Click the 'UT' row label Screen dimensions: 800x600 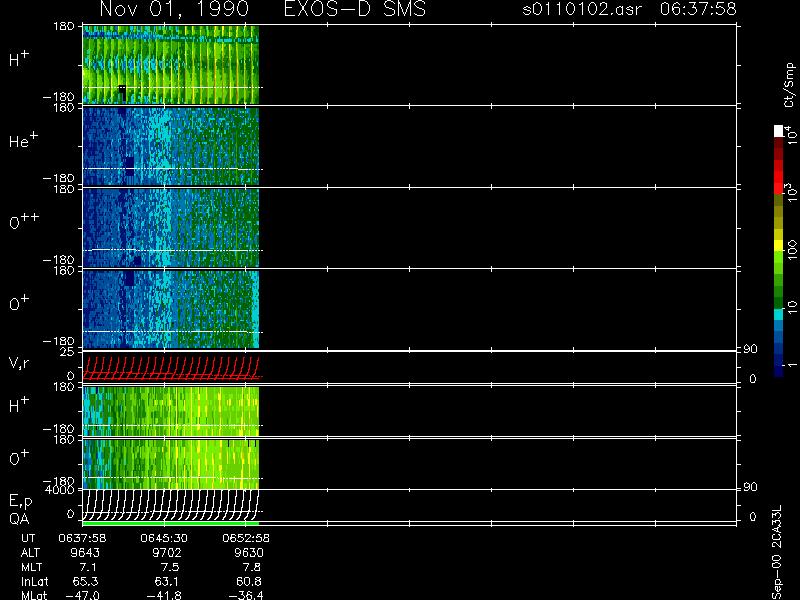coord(28,538)
